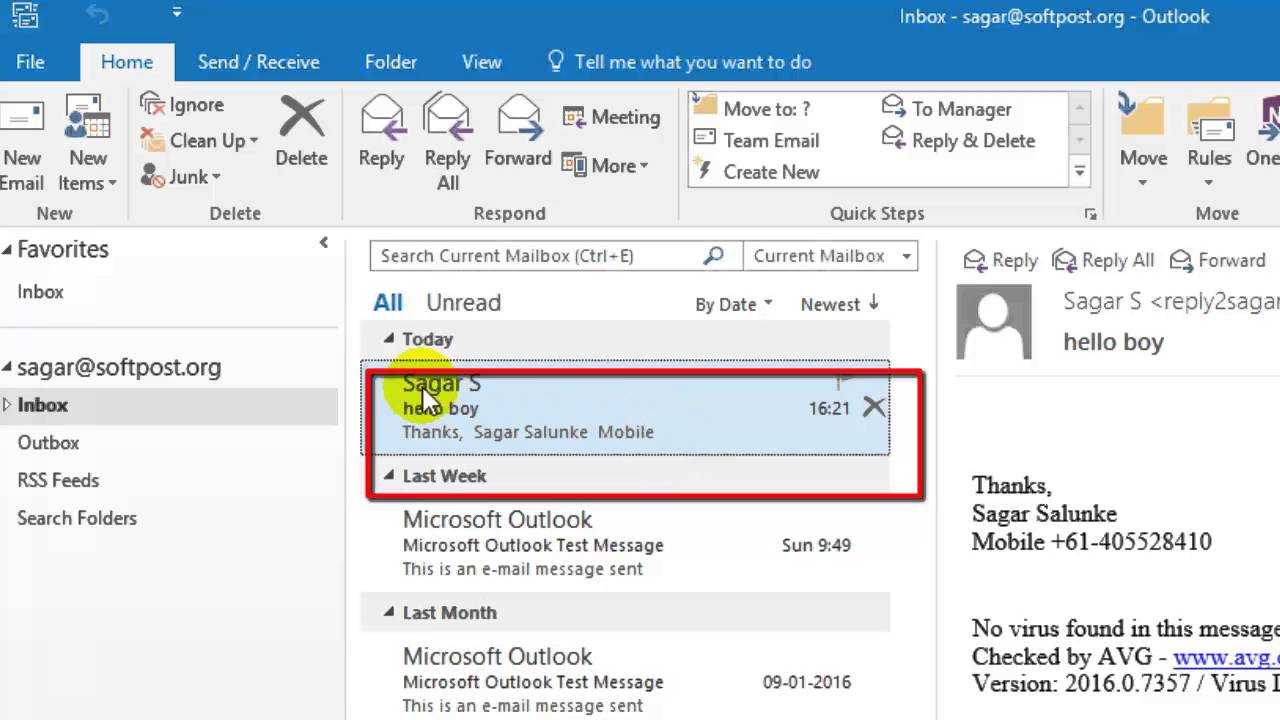The height and width of the screenshot is (720, 1280).
Task: Open the Quick Access Toolbar customize arrow
Action: [x=176, y=13]
